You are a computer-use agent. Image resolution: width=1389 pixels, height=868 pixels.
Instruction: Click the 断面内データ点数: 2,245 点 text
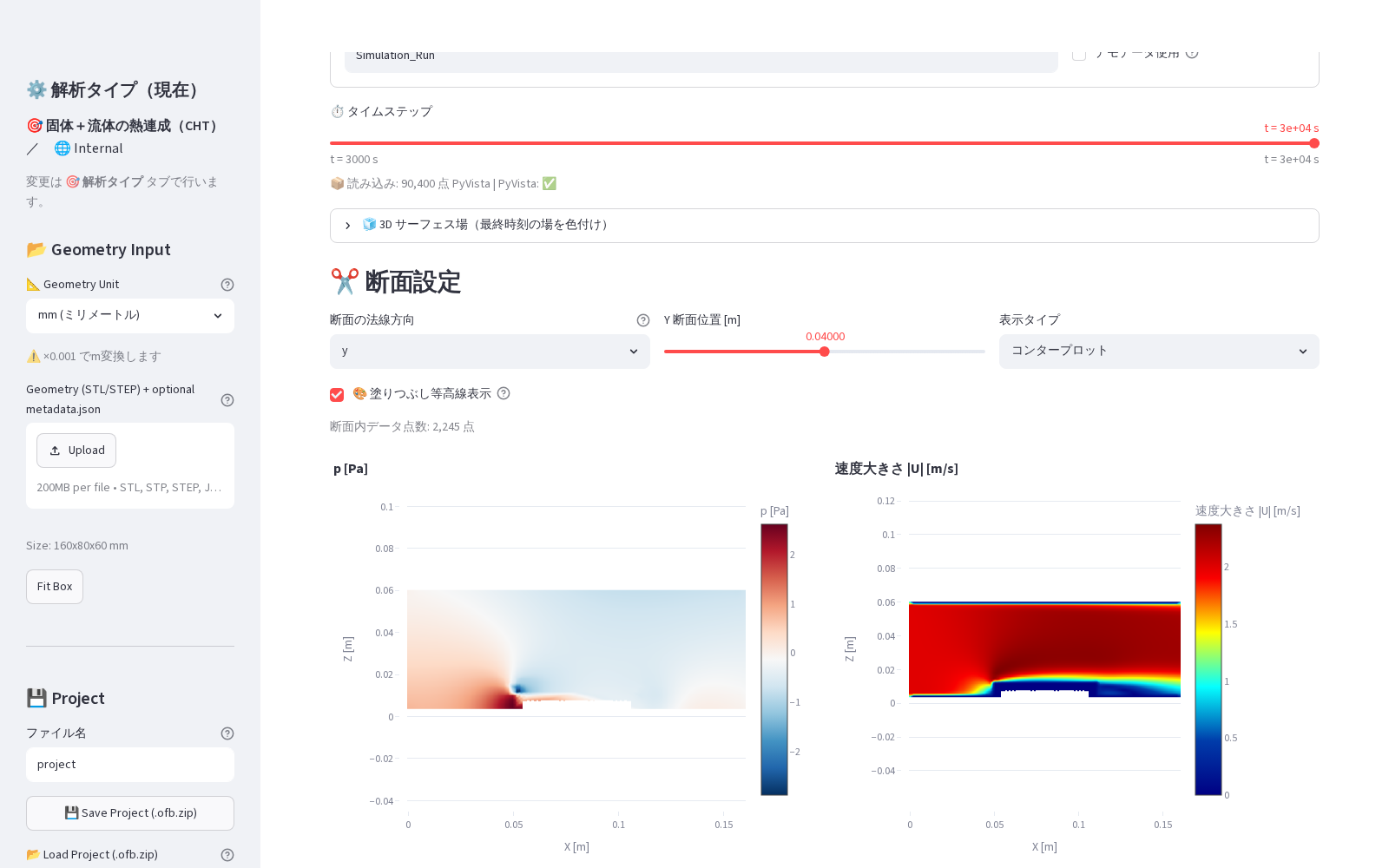pyautogui.click(x=402, y=427)
